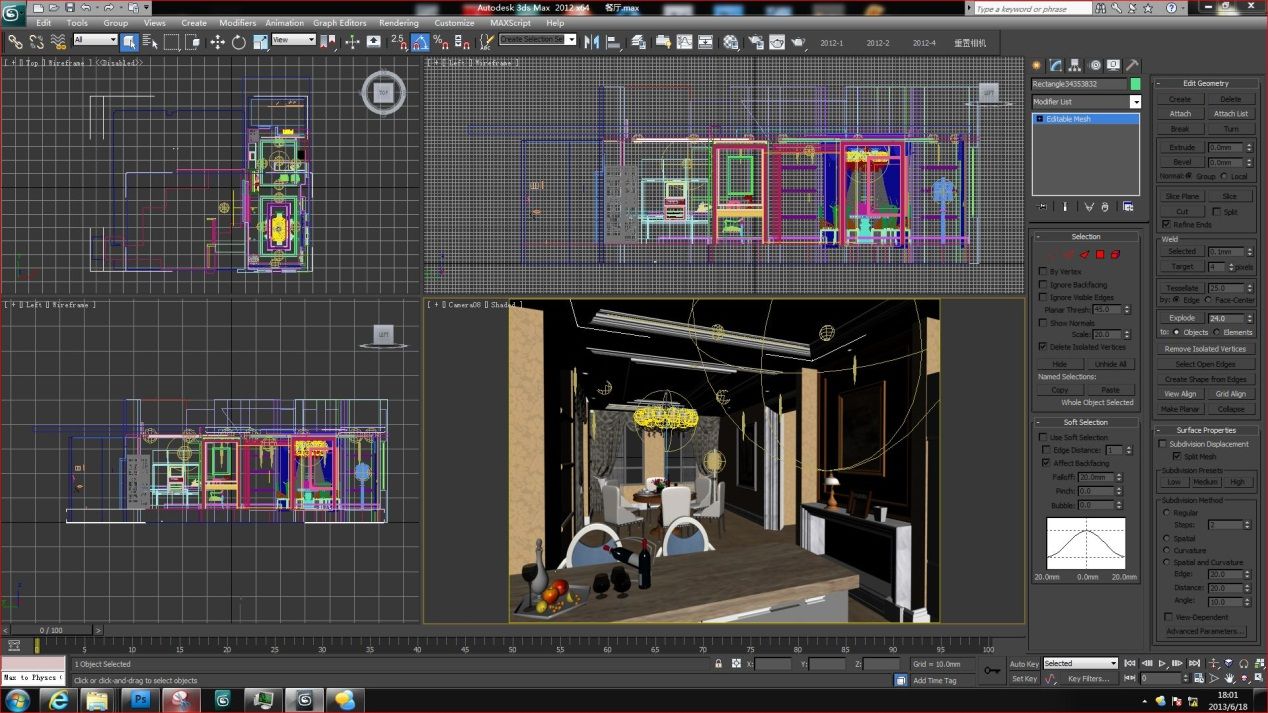Enable the By Vertex checkbox
This screenshot has width=1268, height=713.
pyautogui.click(x=1044, y=272)
